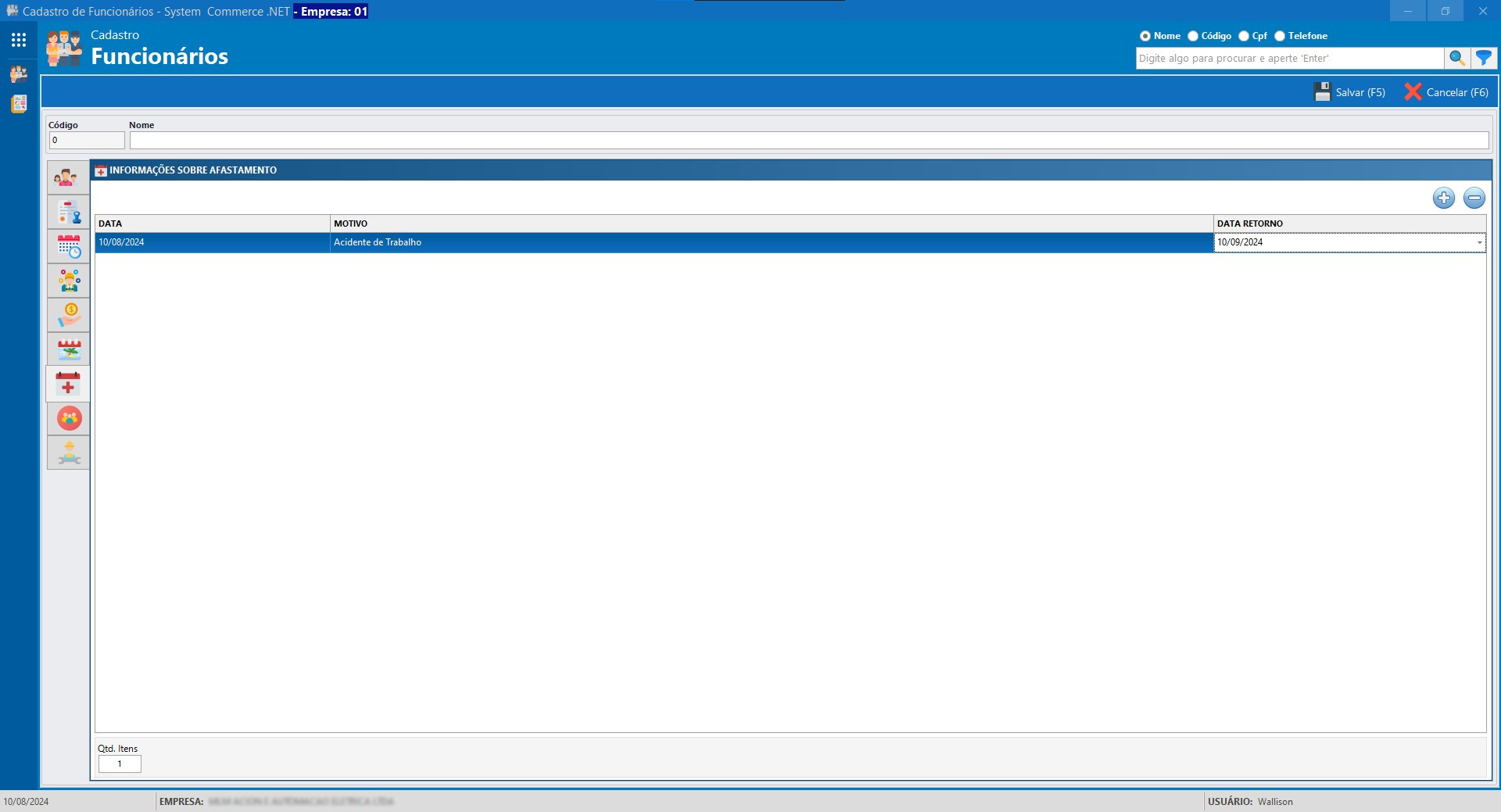1501x812 pixels.
Task: Click the Nome input field
Action: [808, 141]
